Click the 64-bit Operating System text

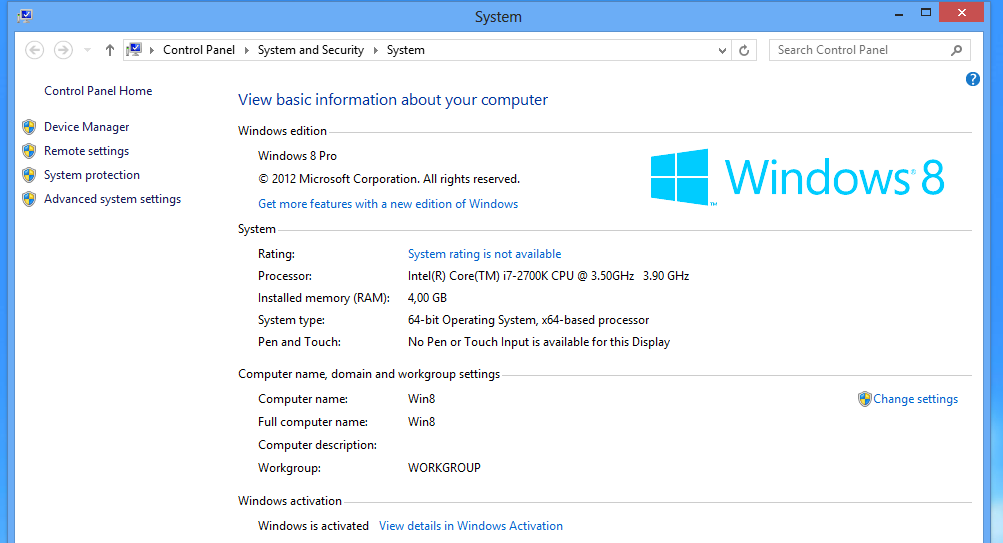(x=528, y=320)
